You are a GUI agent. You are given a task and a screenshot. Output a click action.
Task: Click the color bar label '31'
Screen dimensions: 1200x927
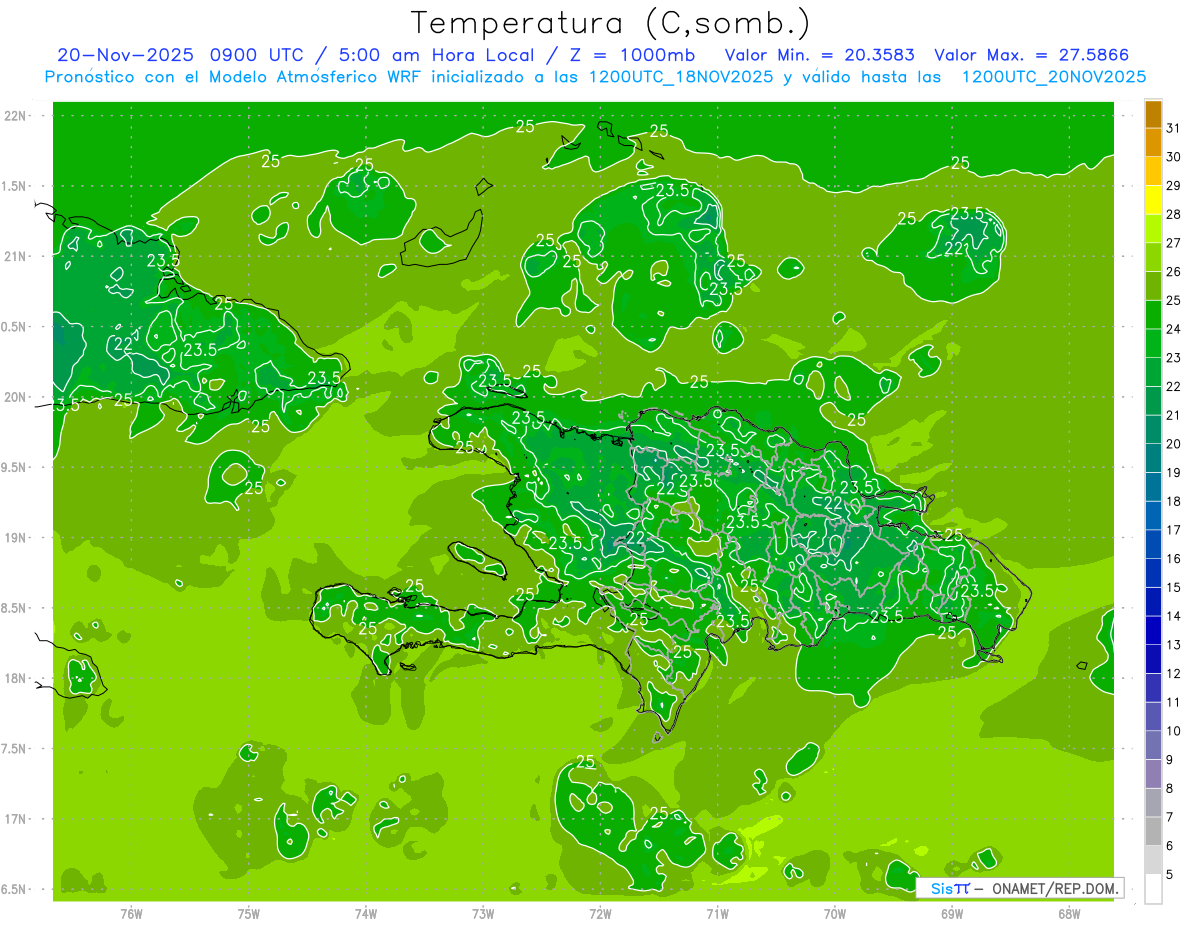pyautogui.click(x=1174, y=128)
